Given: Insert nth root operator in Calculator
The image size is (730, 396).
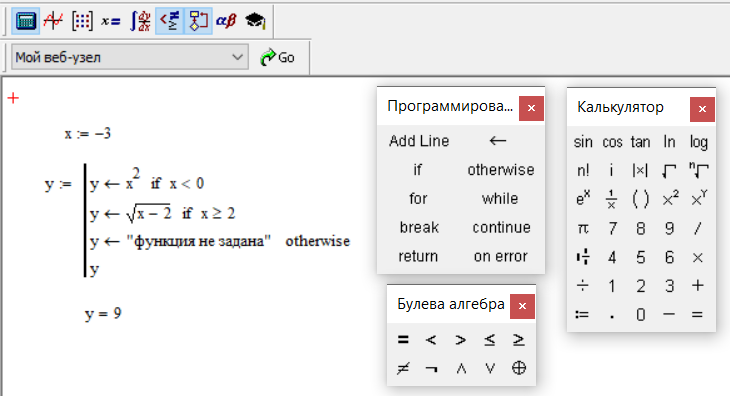Looking at the screenshot, I should coord(698,171).
